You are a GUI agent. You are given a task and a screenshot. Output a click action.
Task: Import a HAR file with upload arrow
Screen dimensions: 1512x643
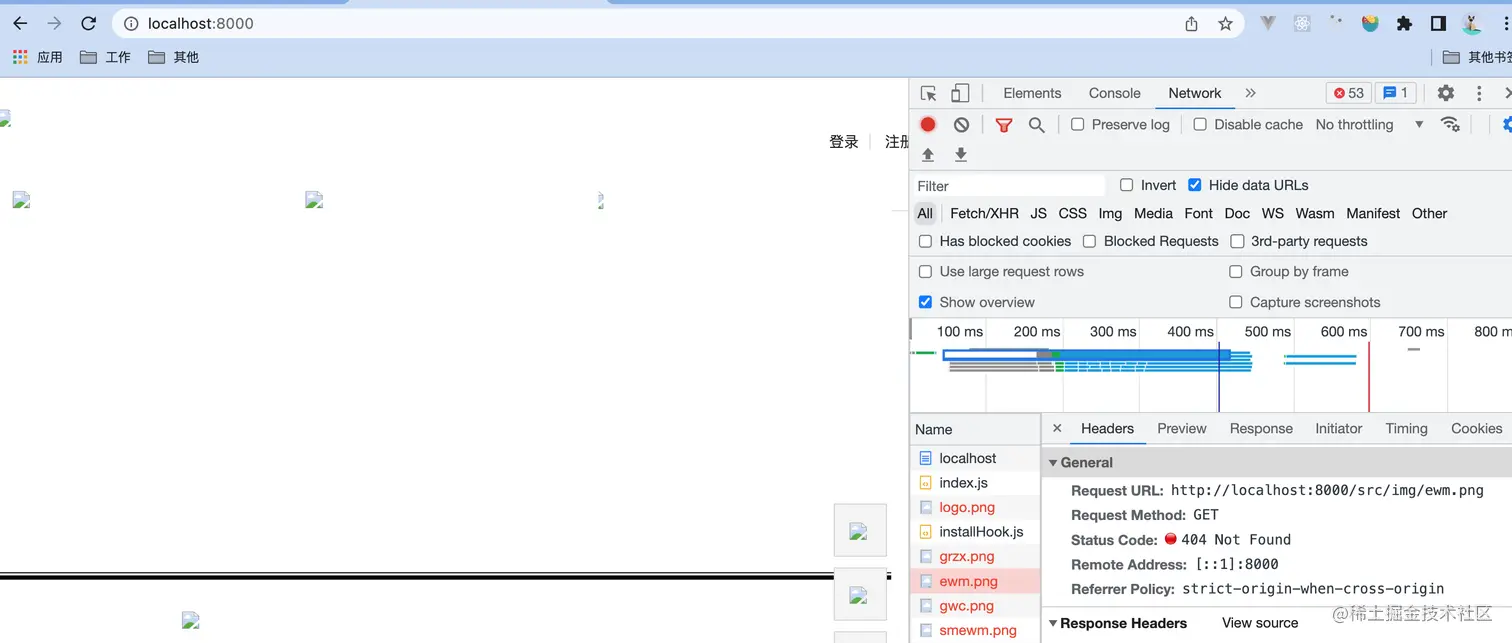[928, 155]
